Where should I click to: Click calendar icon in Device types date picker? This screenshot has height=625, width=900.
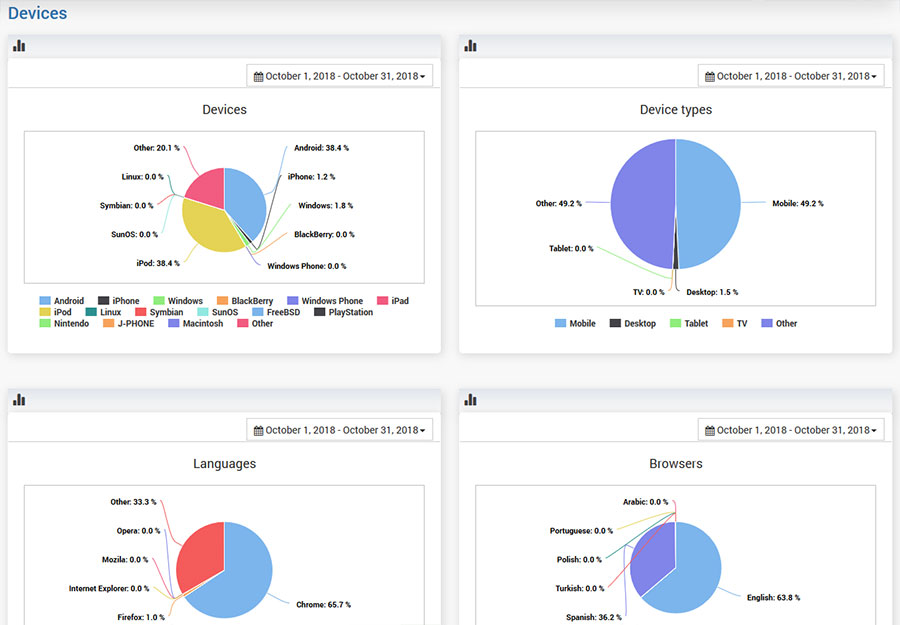[x=710, y=77]
